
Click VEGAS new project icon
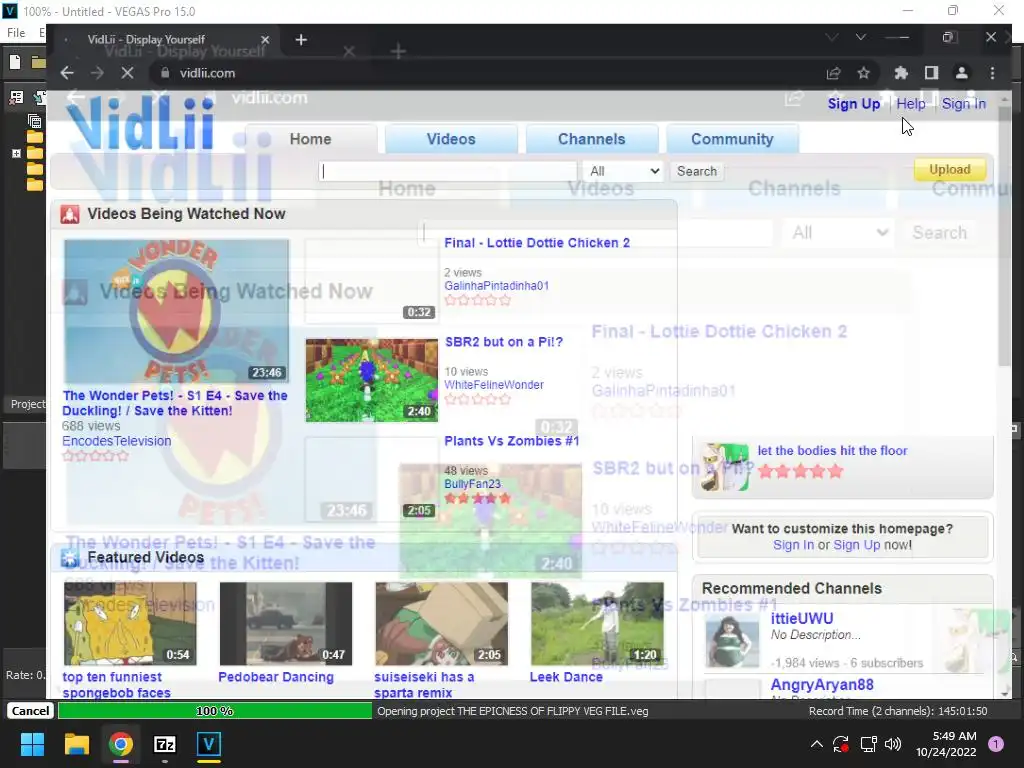tap(15, 62)
